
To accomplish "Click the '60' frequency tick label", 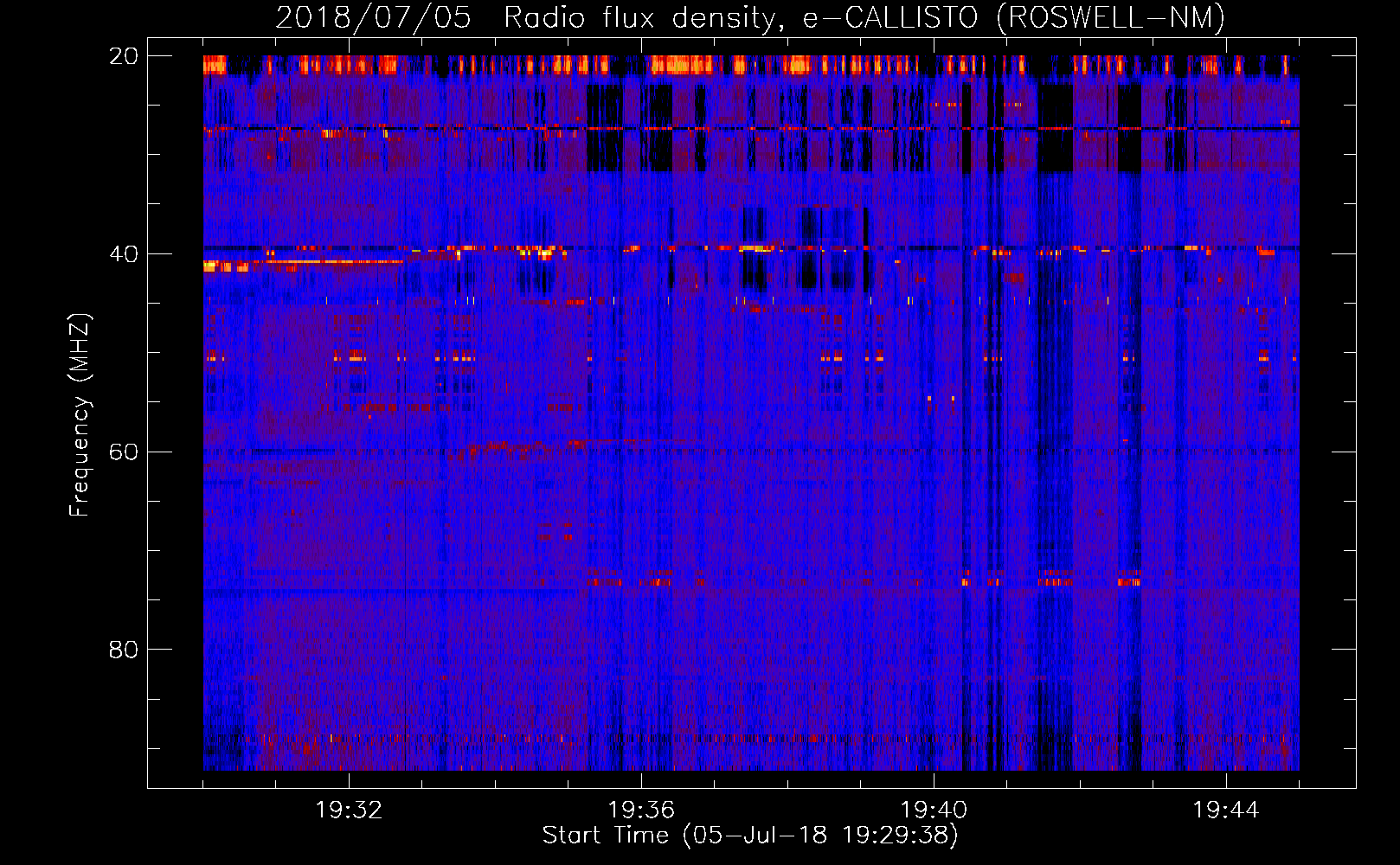I will [123, 452].
